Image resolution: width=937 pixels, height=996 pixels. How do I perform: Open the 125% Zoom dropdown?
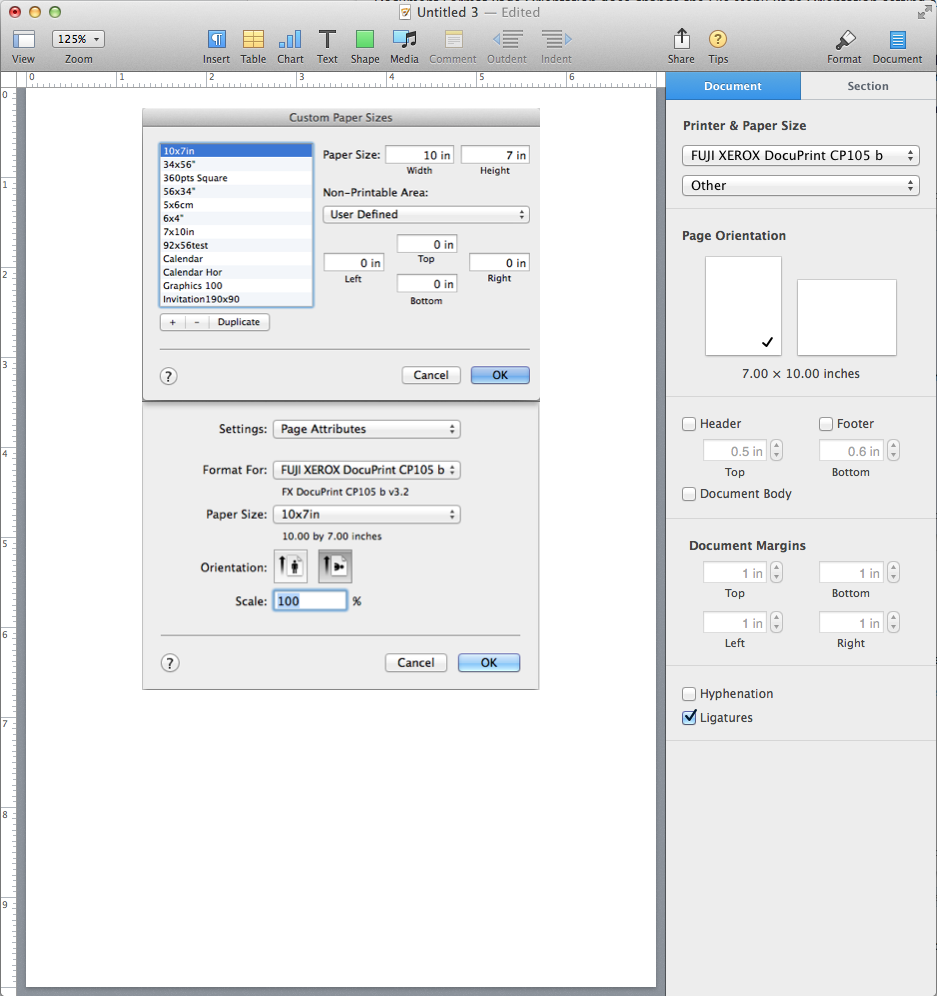78,39
